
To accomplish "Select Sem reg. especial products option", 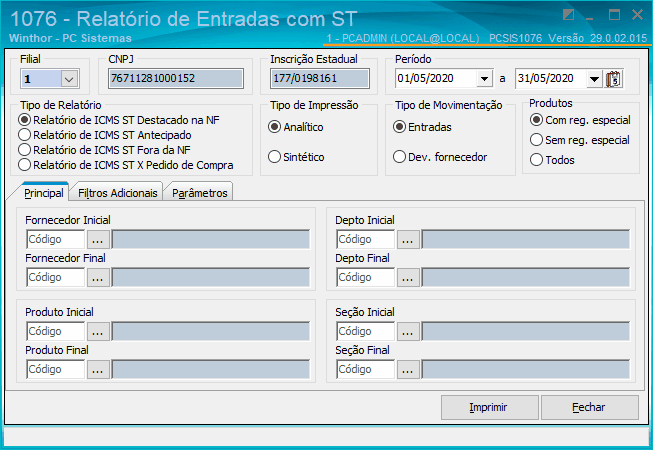I will (580, 140).
